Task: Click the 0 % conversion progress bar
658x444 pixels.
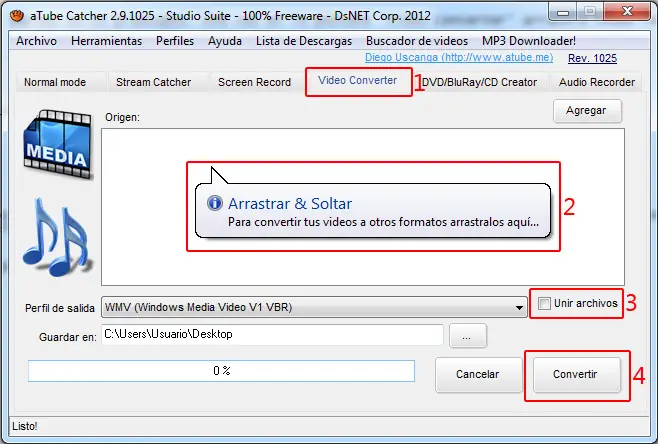Action: 221,371
